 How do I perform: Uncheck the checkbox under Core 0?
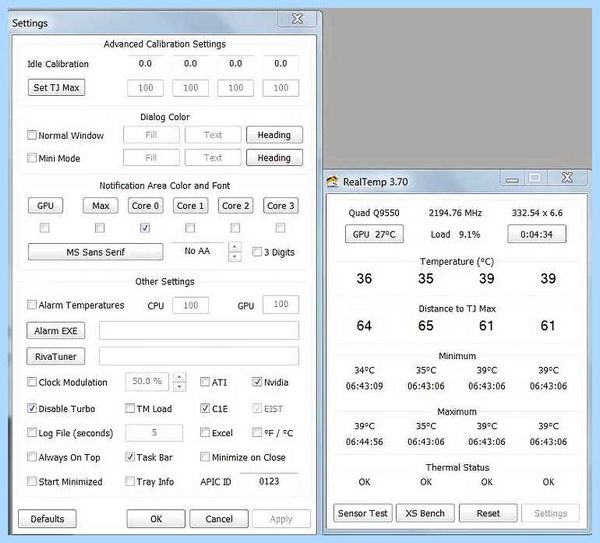145,228
